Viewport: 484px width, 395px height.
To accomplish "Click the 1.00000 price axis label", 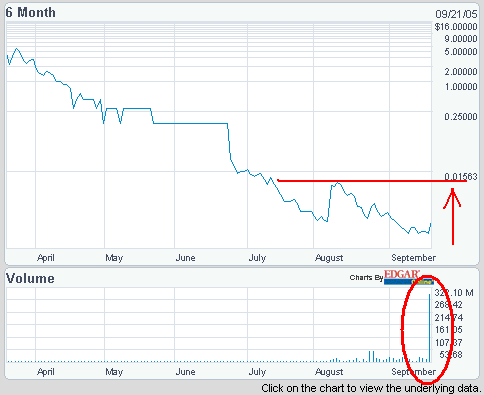I will coord(461,87).
